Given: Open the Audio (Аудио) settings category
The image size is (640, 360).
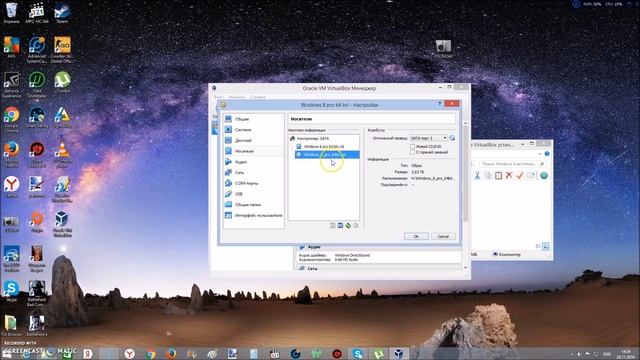Looking at the screenshot, I should 253,162.
